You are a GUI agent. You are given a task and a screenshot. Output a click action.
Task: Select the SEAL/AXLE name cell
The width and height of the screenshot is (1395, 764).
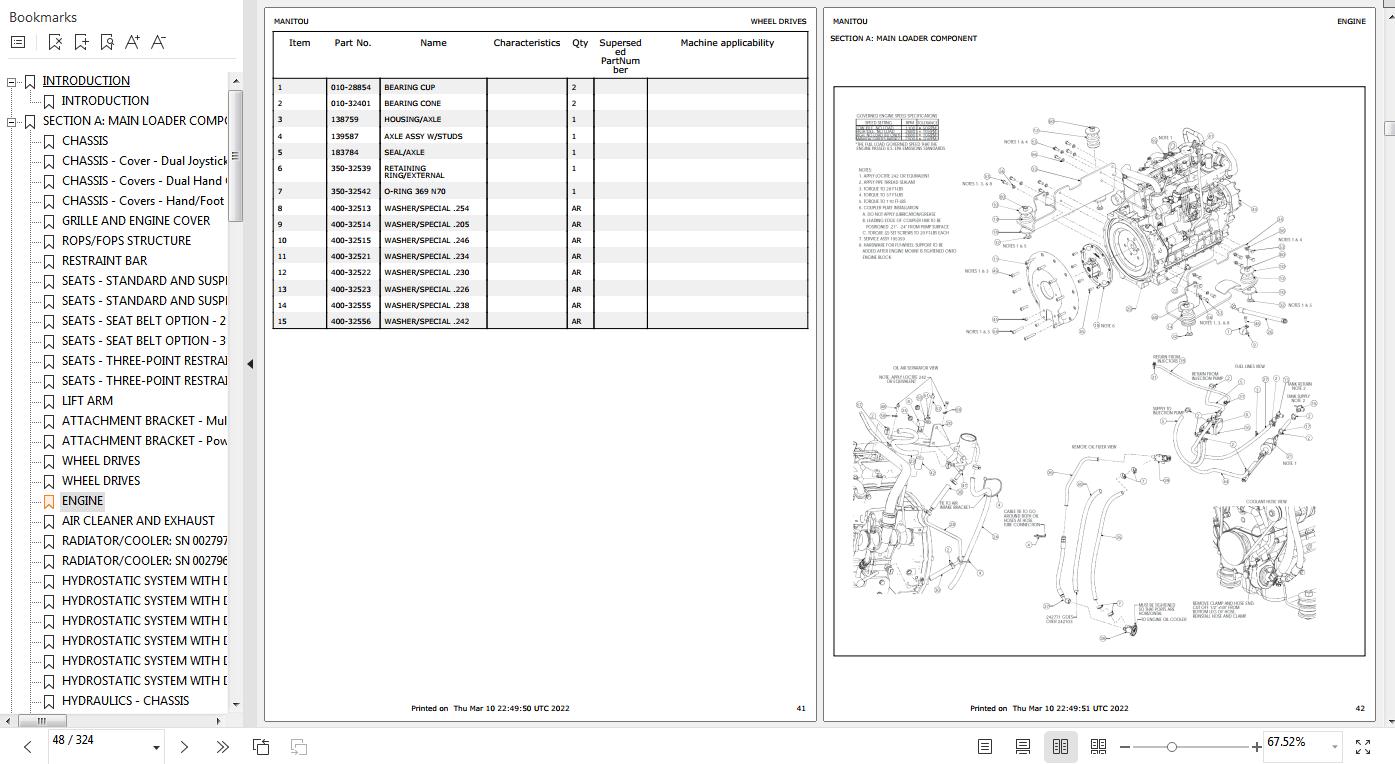[404, 152]
